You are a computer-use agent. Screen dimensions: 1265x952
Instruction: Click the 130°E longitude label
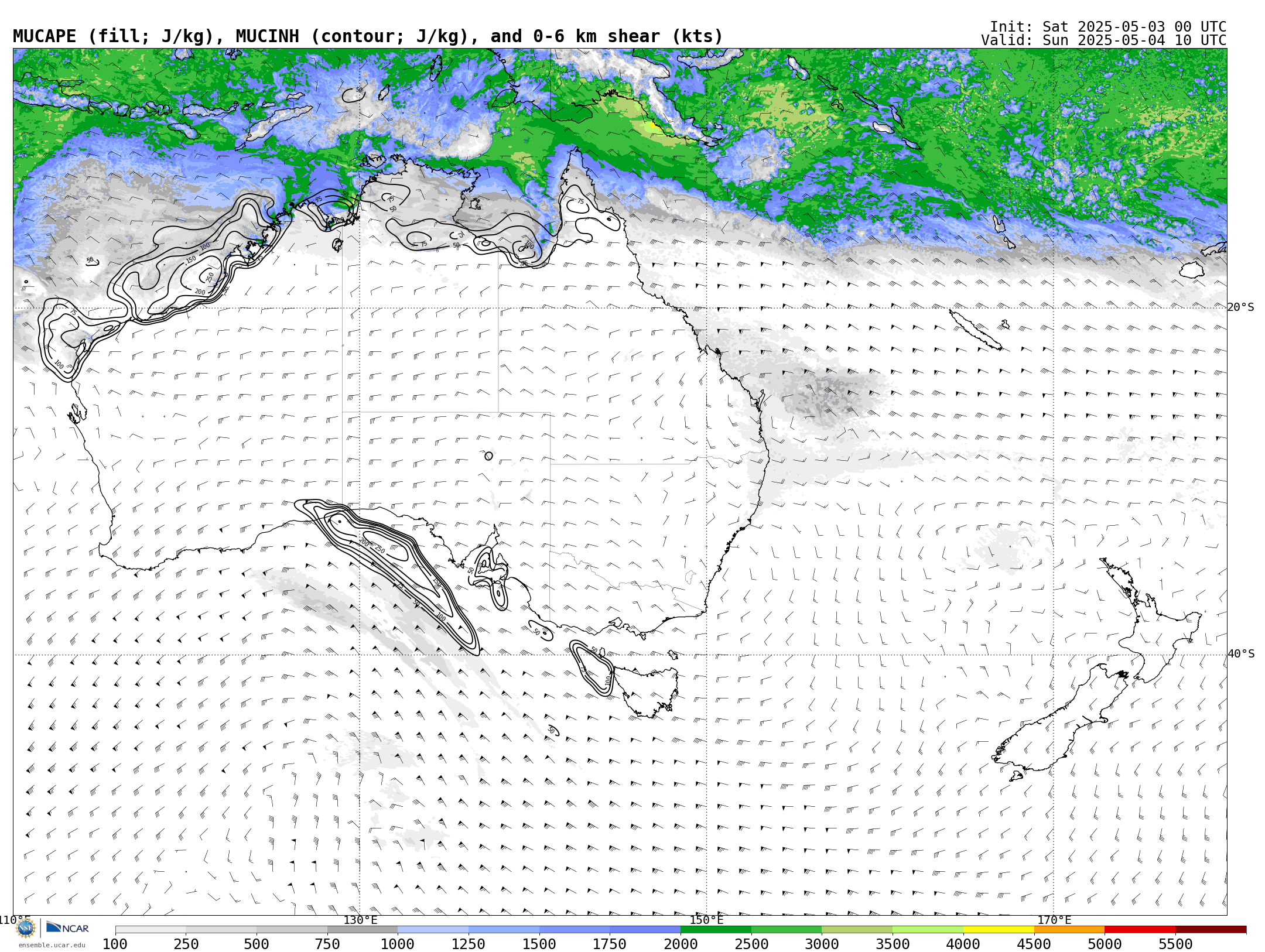(x=360, y=920)
